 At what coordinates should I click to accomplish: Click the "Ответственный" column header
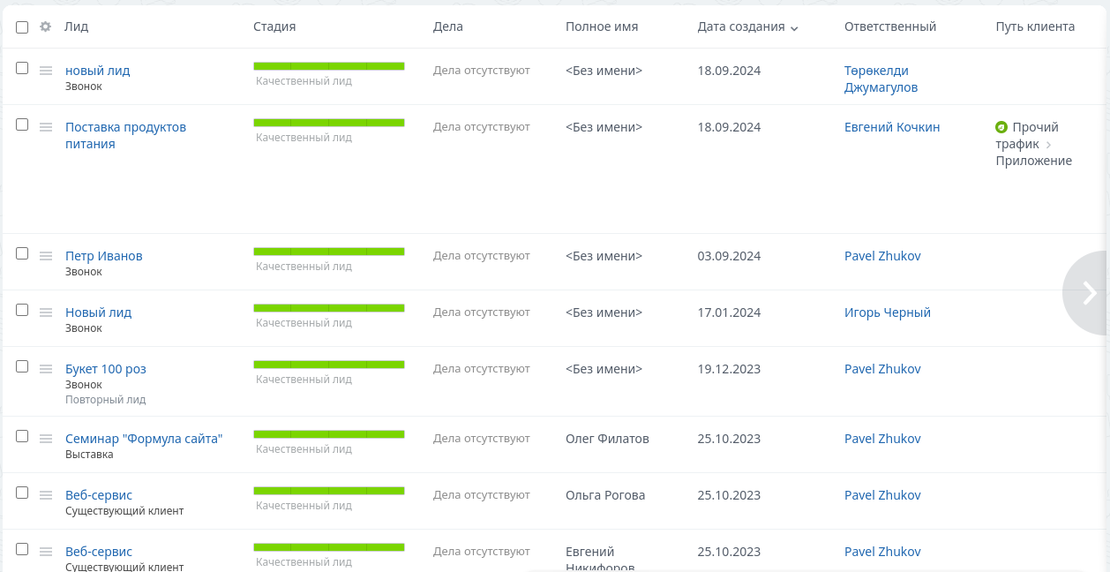pos(889,27)
